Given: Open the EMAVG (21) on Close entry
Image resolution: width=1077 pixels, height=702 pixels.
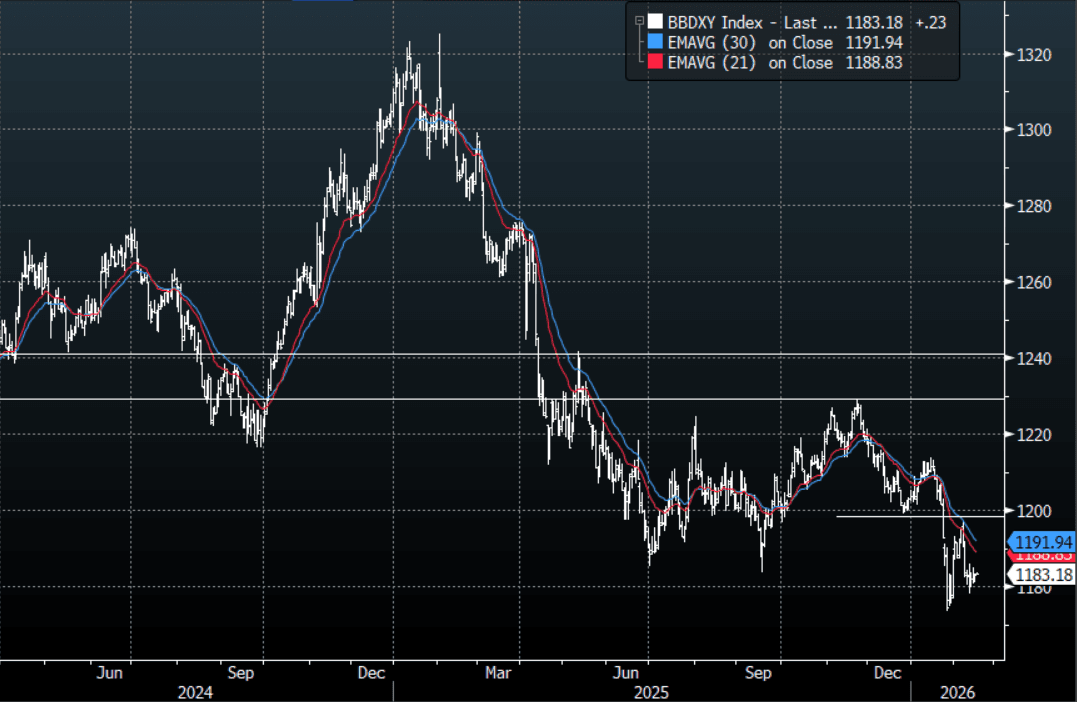Looking at the screenshot, I should coord(750,63).
